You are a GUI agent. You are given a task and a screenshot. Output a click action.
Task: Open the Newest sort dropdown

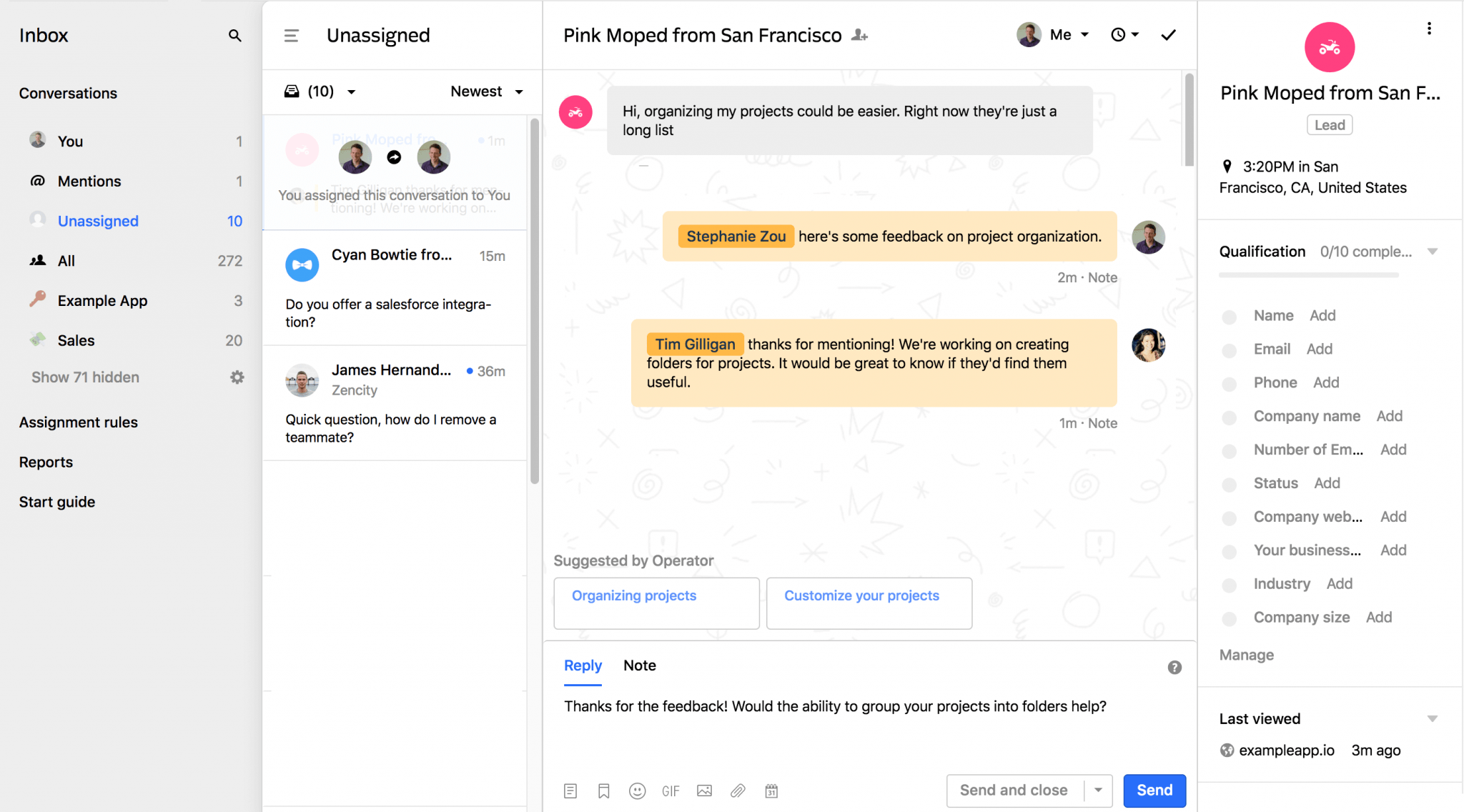(485, 91)
